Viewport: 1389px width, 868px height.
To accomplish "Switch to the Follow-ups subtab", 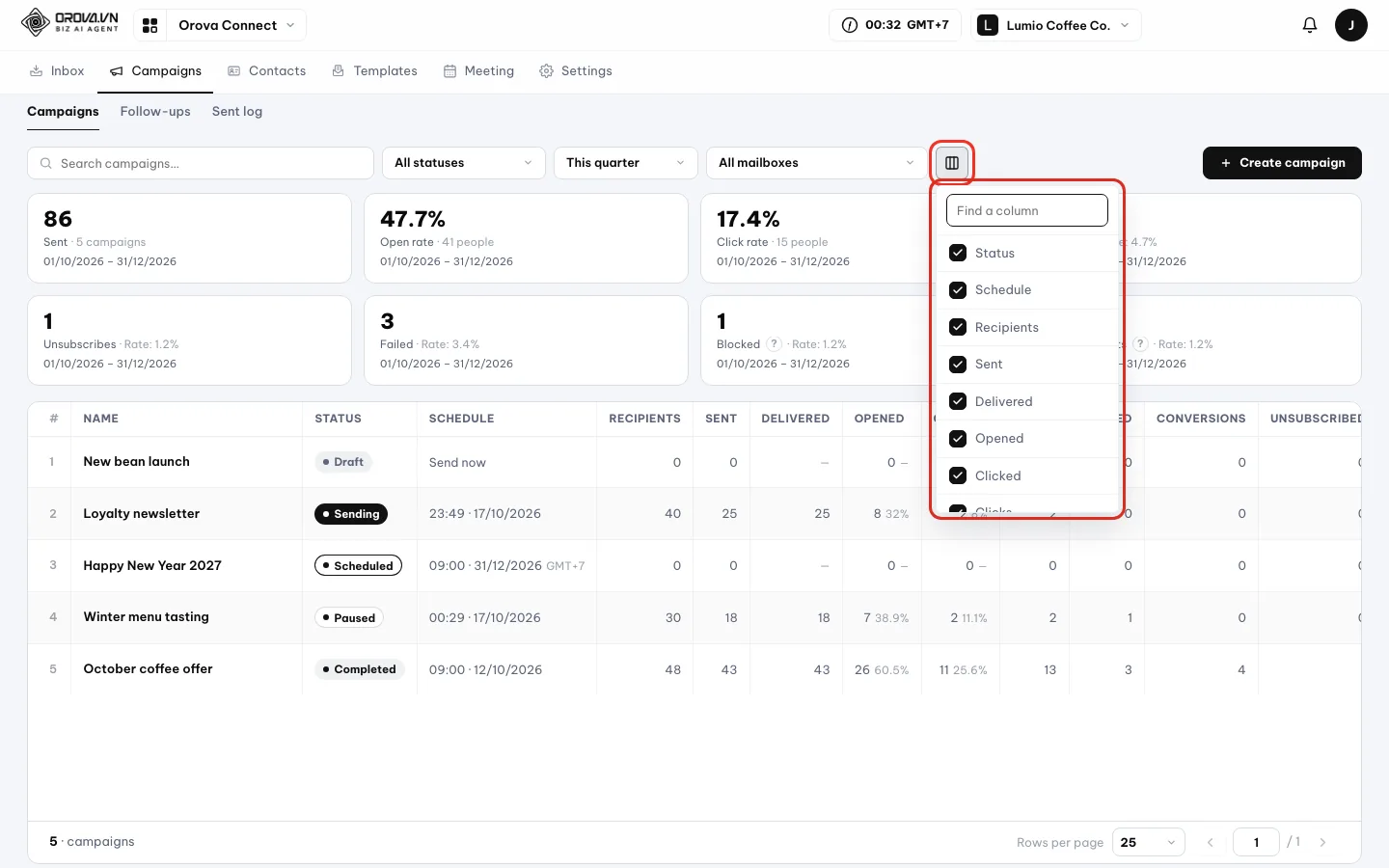I will click(x=155, y=112).
